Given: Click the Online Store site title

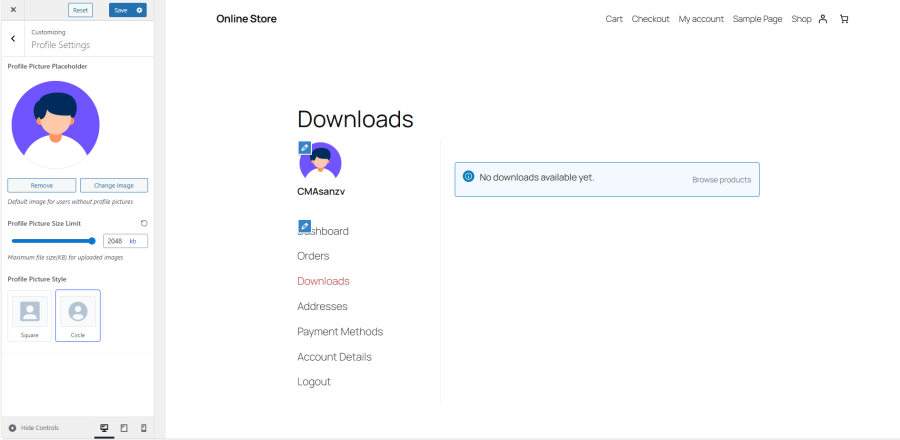Looking at the screenshot, I should click(x=246, y=19).
